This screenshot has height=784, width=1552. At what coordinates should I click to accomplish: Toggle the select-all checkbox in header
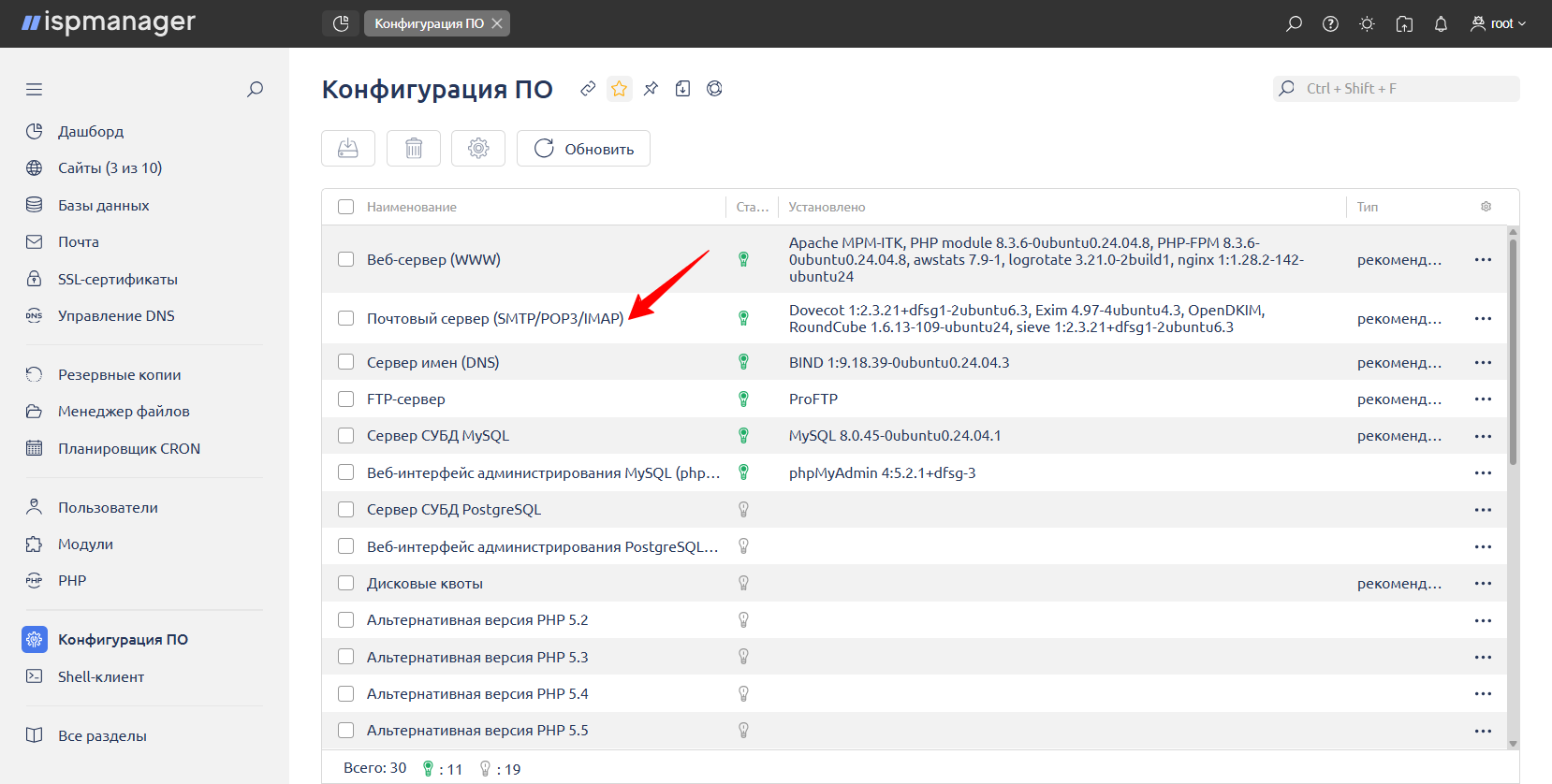coord(346,207)
